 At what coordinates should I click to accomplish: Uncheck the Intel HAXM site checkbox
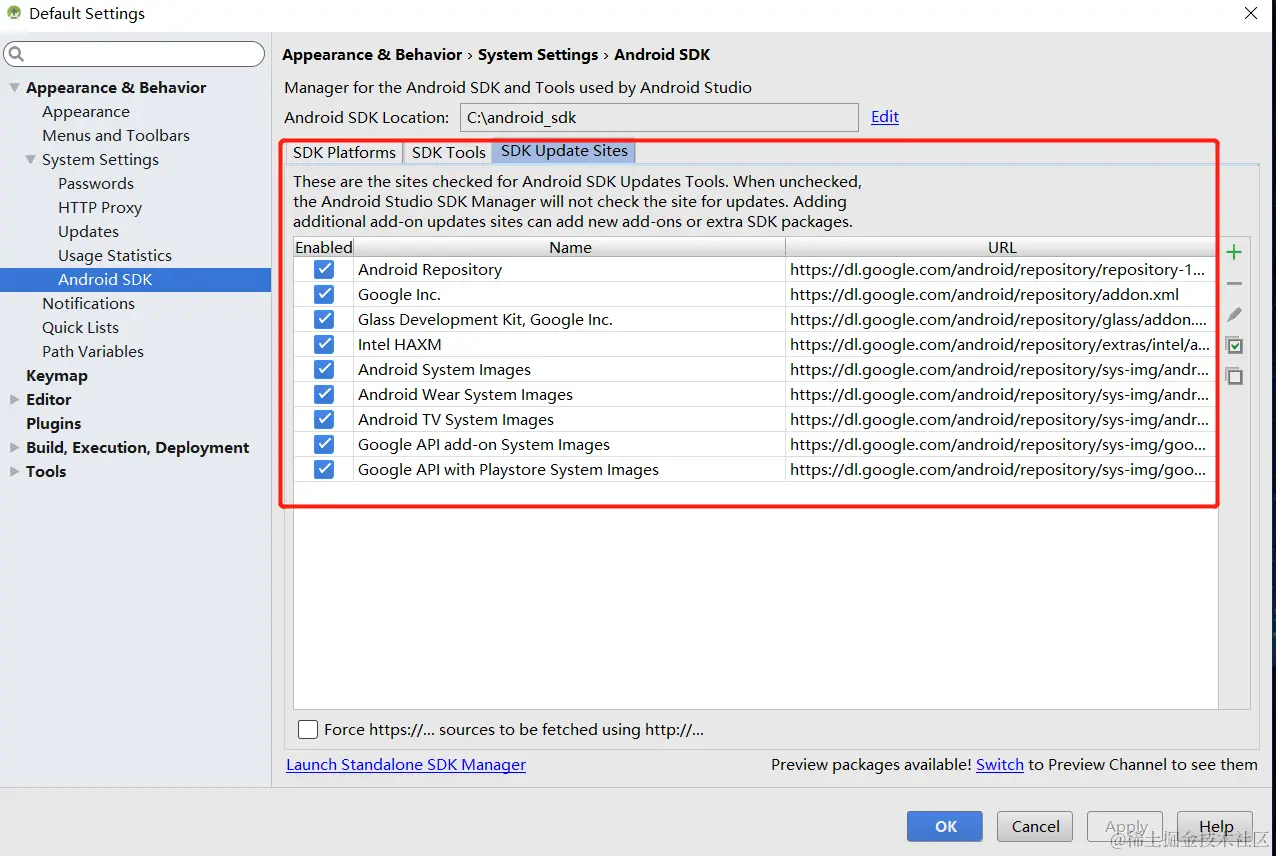coord(324,344)
